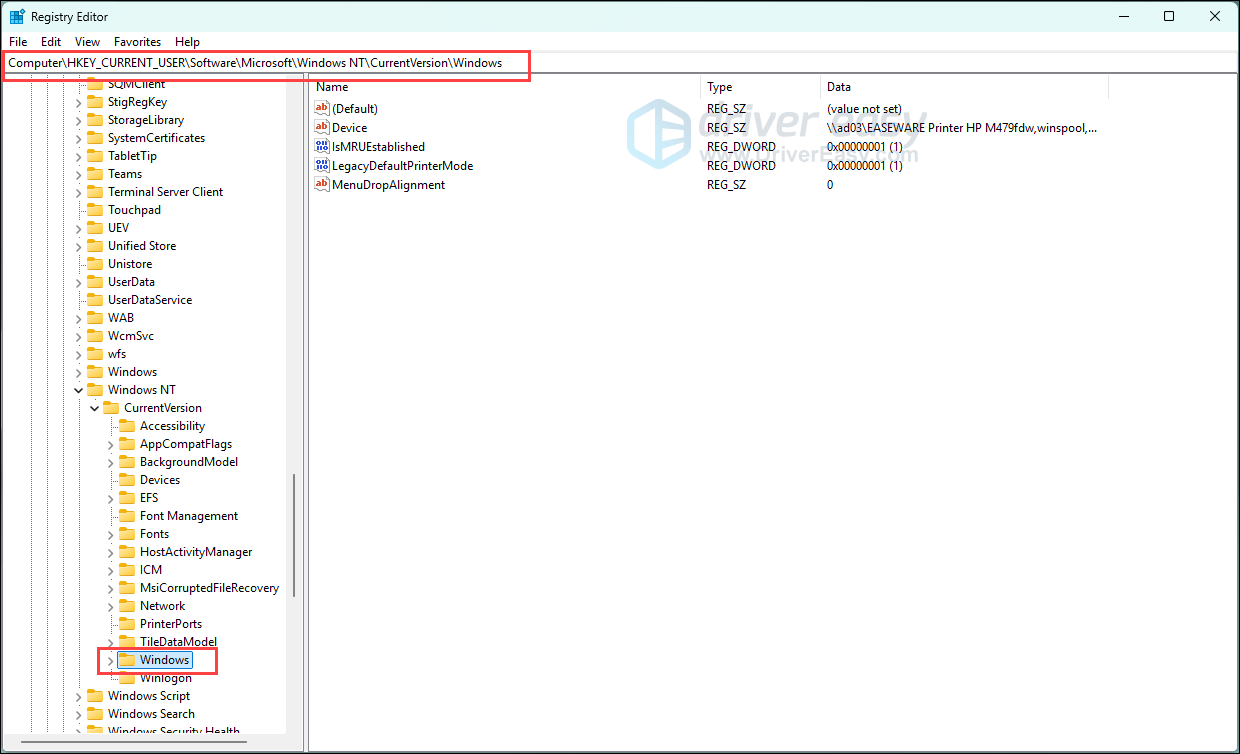Expand the selected Windows subkey

111,660
